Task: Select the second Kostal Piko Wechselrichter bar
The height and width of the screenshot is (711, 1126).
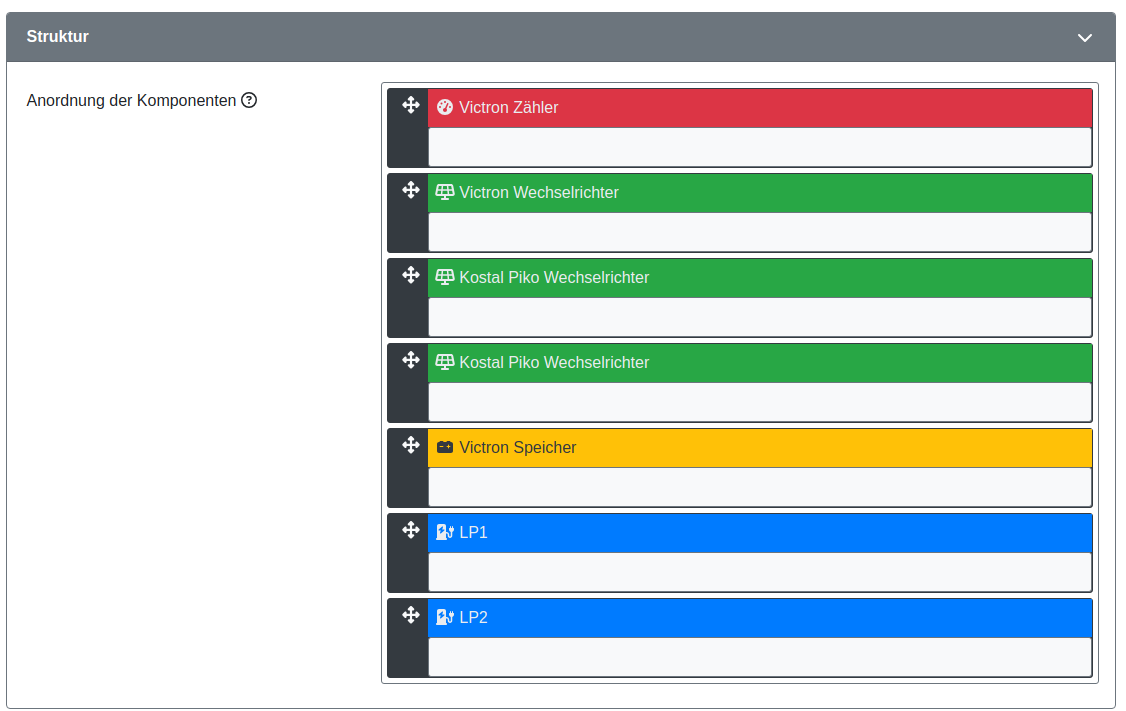Action: click(x=760, y=363)
